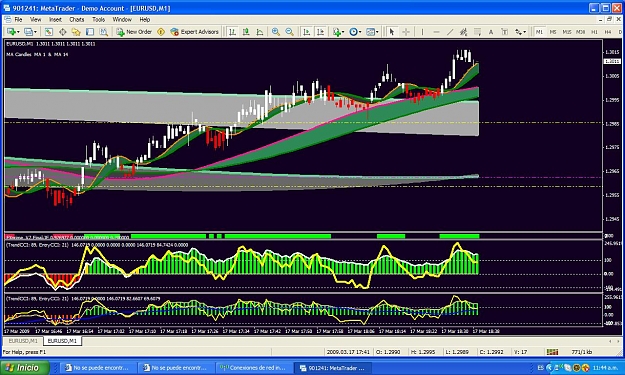Toggle the Data Window crosshair-target icon
Viewport: 625px width, 375px height.
[x=63, y=32]
